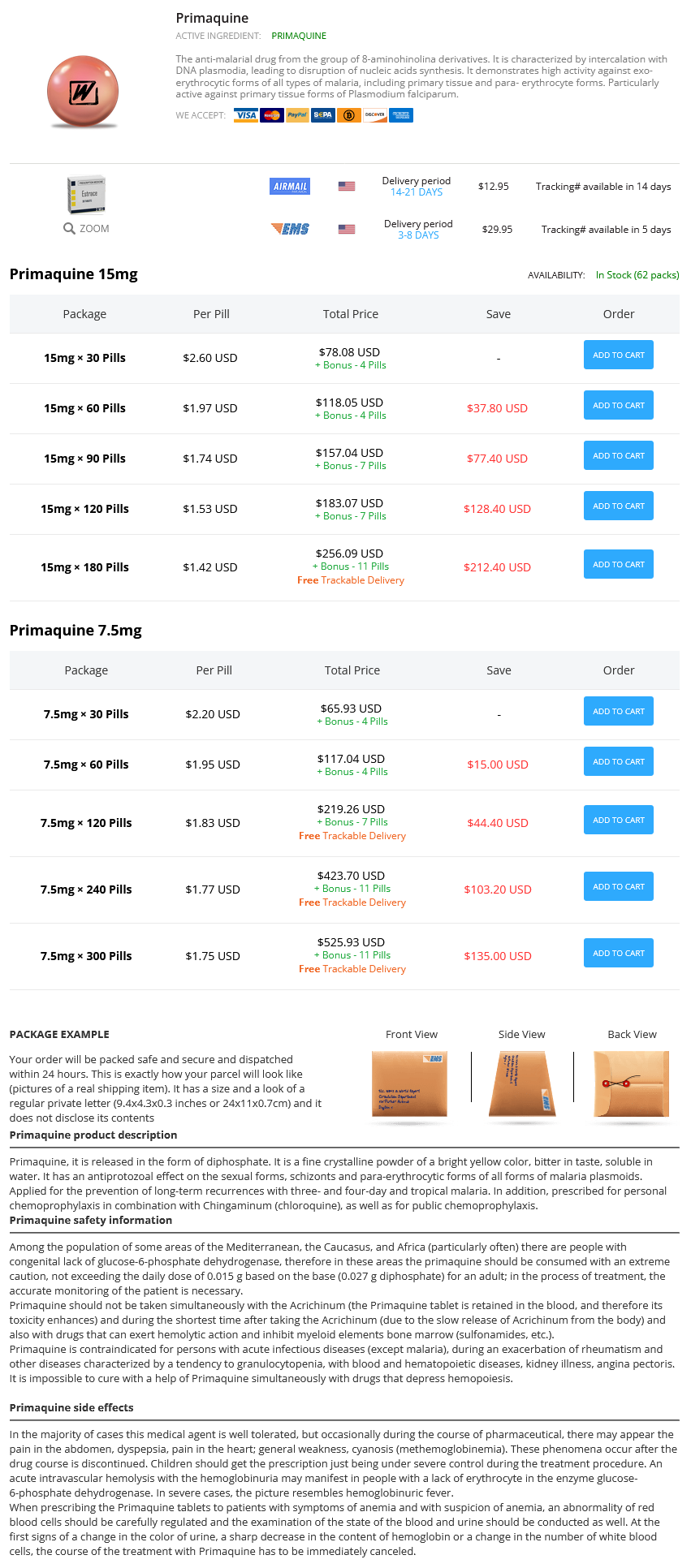Click the magnifier Zoom icon

coord(70,229)
